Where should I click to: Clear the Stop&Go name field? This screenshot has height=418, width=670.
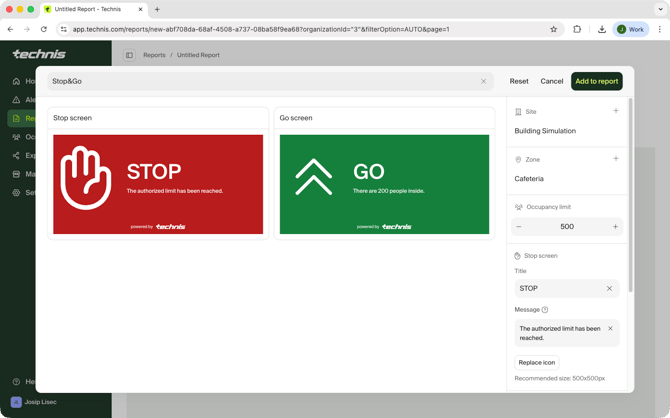tap(483, 81)
